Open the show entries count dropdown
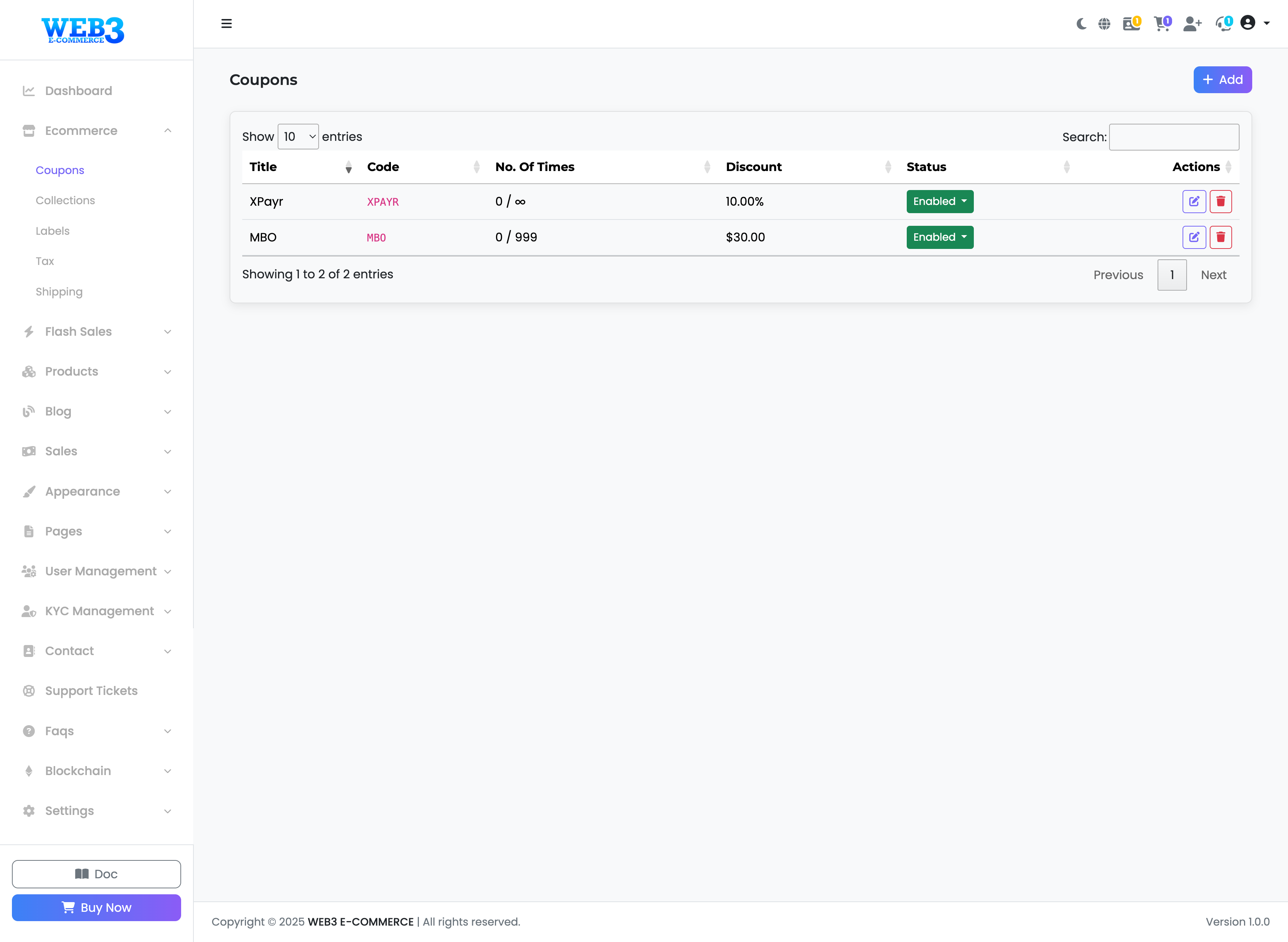1288x942 pixels. pyautogui.click(x=298, y=137)
